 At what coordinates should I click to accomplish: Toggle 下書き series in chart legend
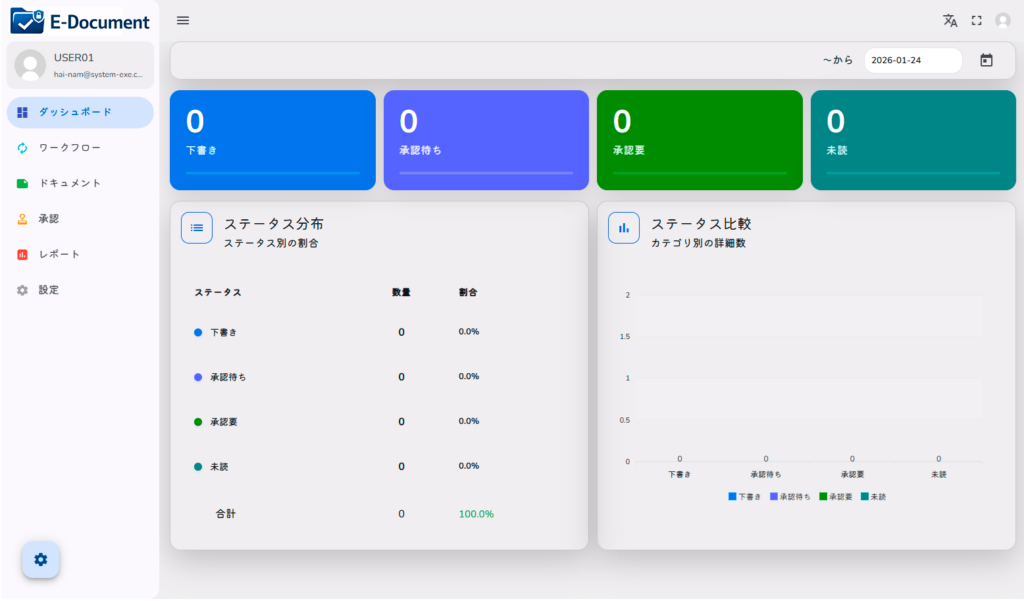(745, 496)
